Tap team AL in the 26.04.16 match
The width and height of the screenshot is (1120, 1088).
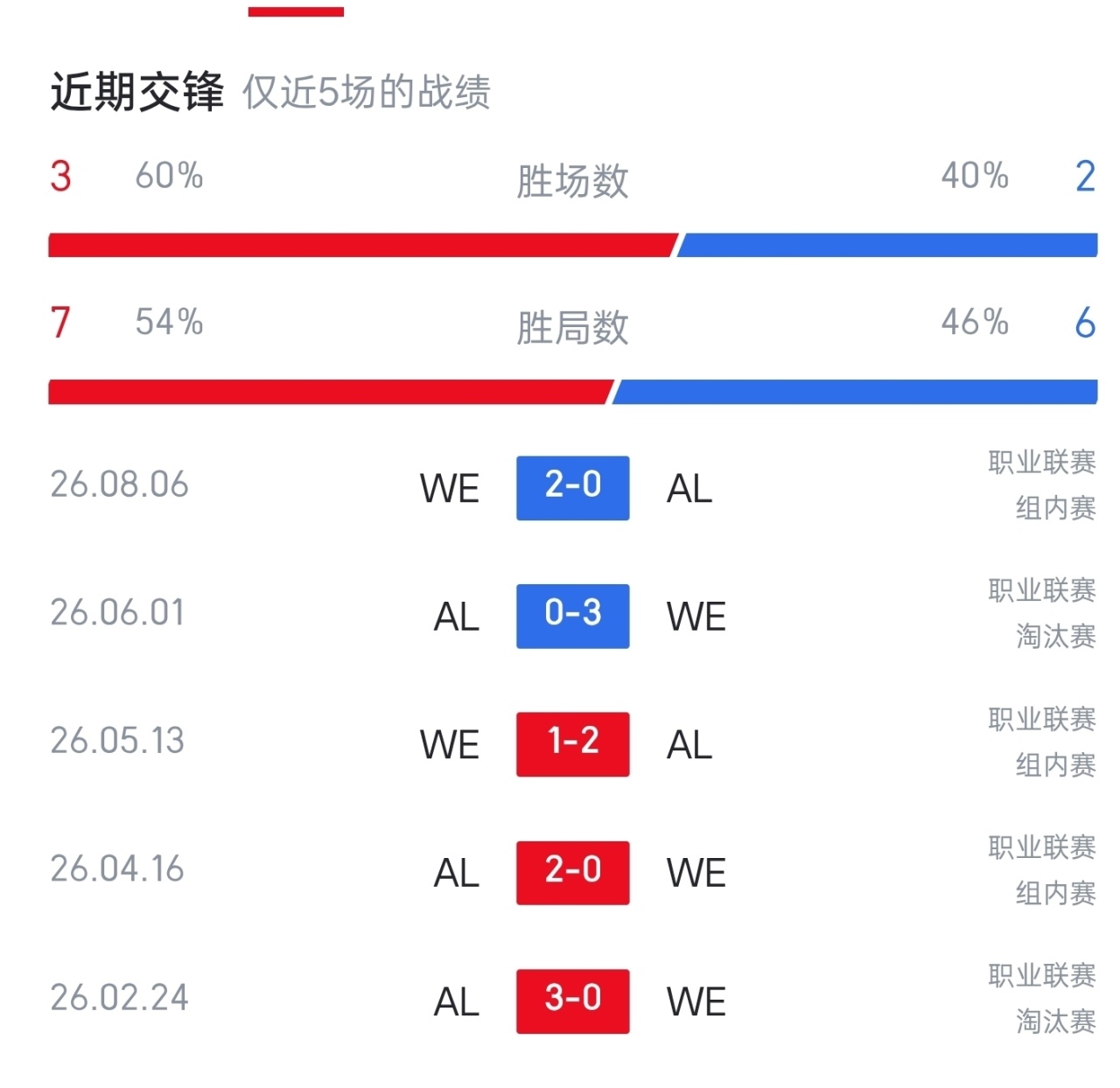457,874
